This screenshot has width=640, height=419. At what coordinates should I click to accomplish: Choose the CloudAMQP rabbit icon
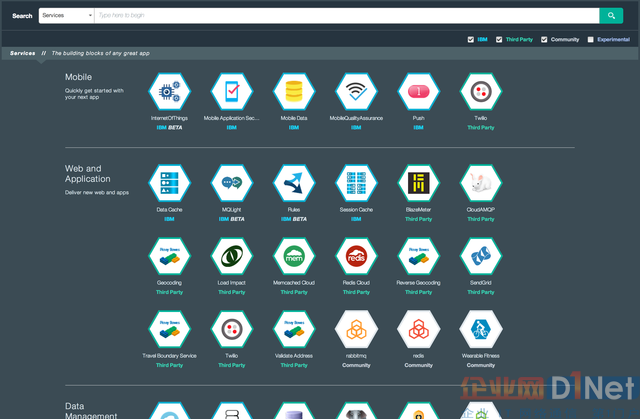[481, 183]
